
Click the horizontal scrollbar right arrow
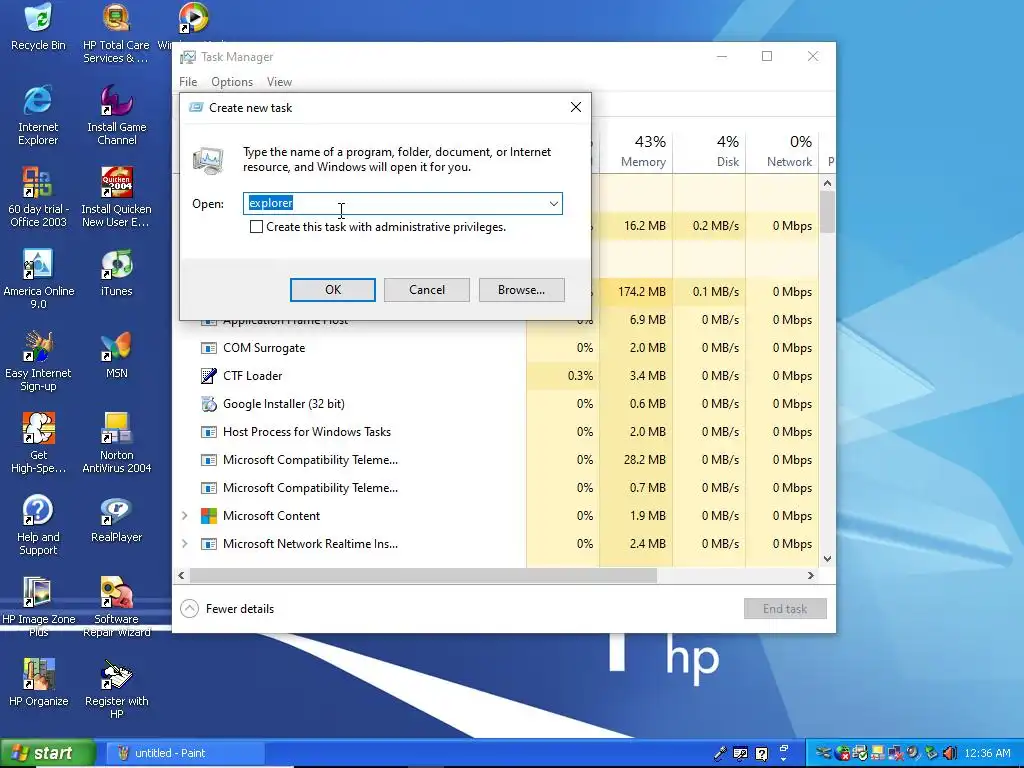click(x=810, y=575)
